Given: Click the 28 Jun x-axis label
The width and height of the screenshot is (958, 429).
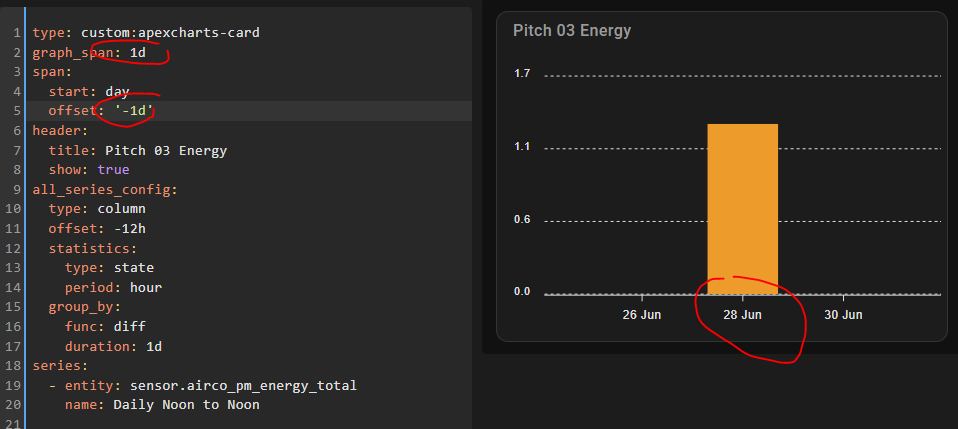Looking at the screenshot, I should (x=742, y=315).
